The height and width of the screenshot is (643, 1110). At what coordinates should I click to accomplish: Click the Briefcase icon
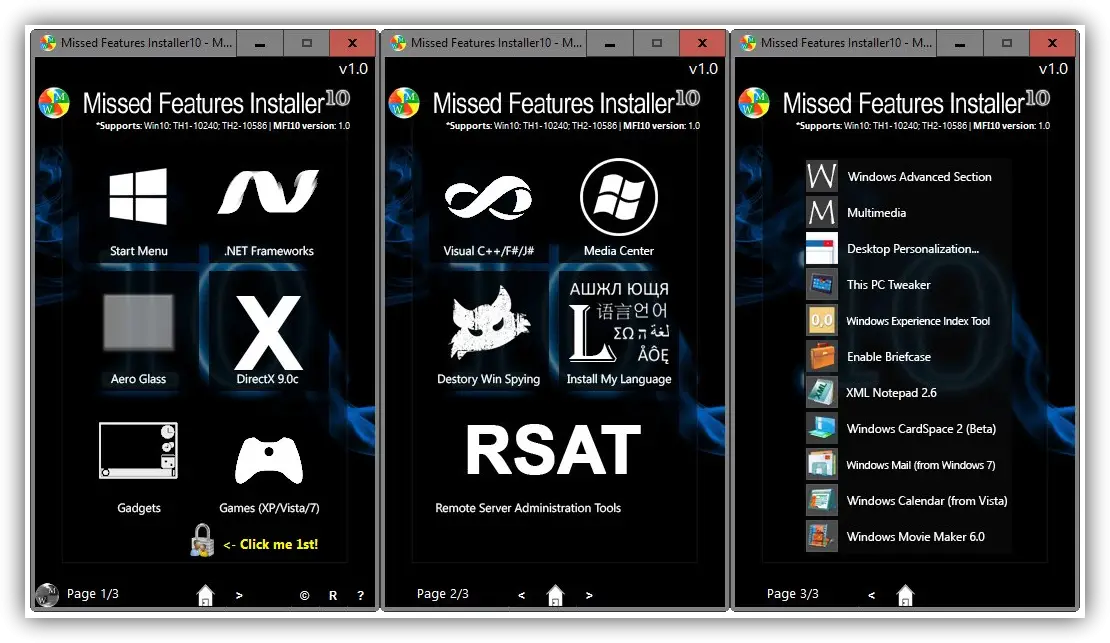tap(822, 357)
